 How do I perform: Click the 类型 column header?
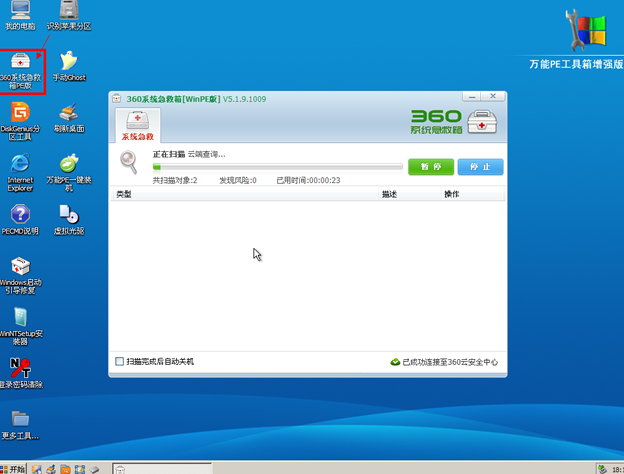click(x=245, y=194)
